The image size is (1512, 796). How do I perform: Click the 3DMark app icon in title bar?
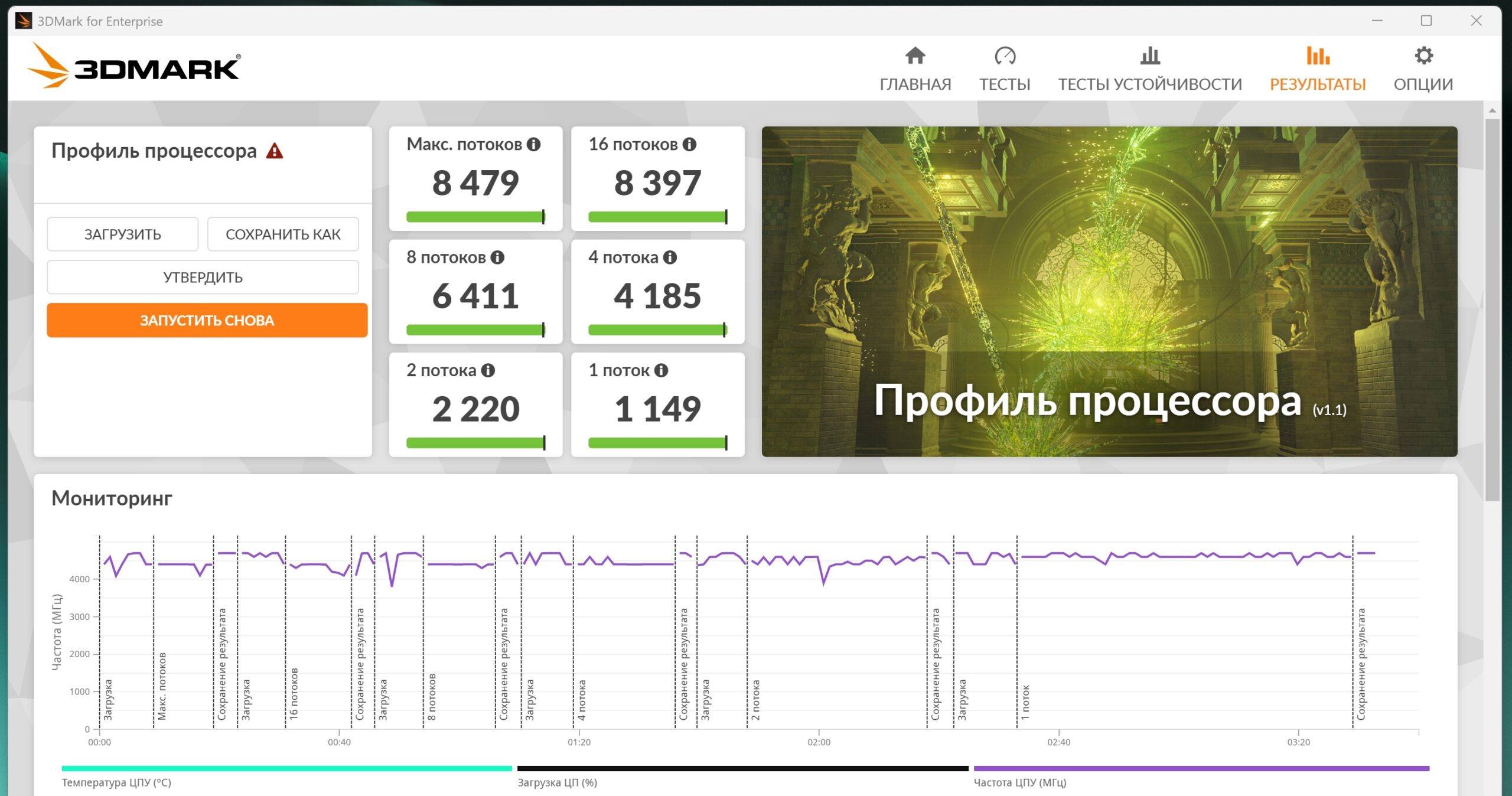point(23,21)
